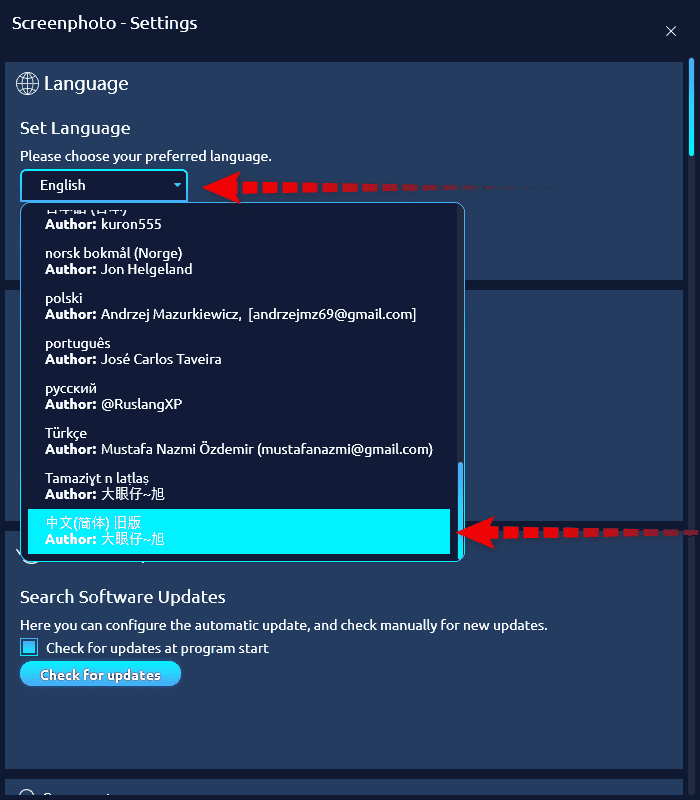
Task: Click the Language section header
Action: point(86,84)
